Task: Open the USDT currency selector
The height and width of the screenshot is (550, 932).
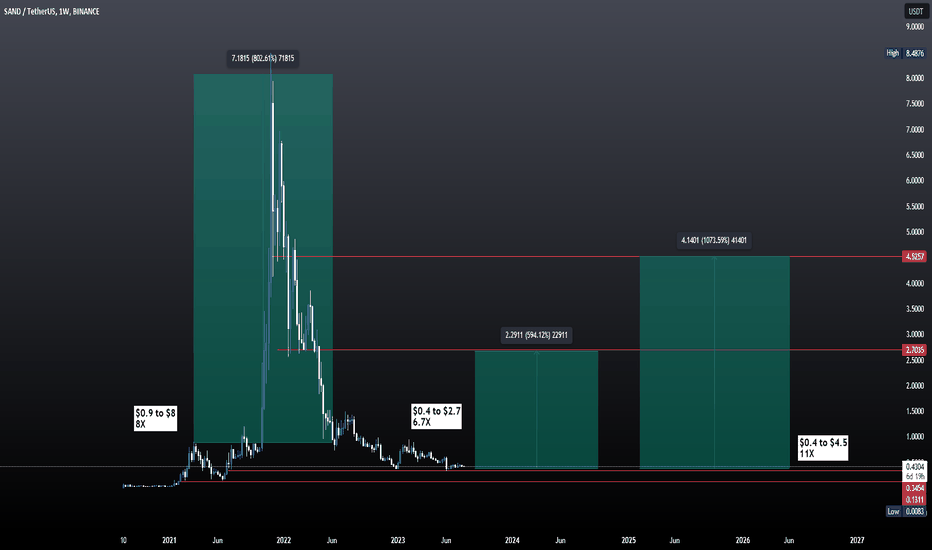Action: coord(915,11)
